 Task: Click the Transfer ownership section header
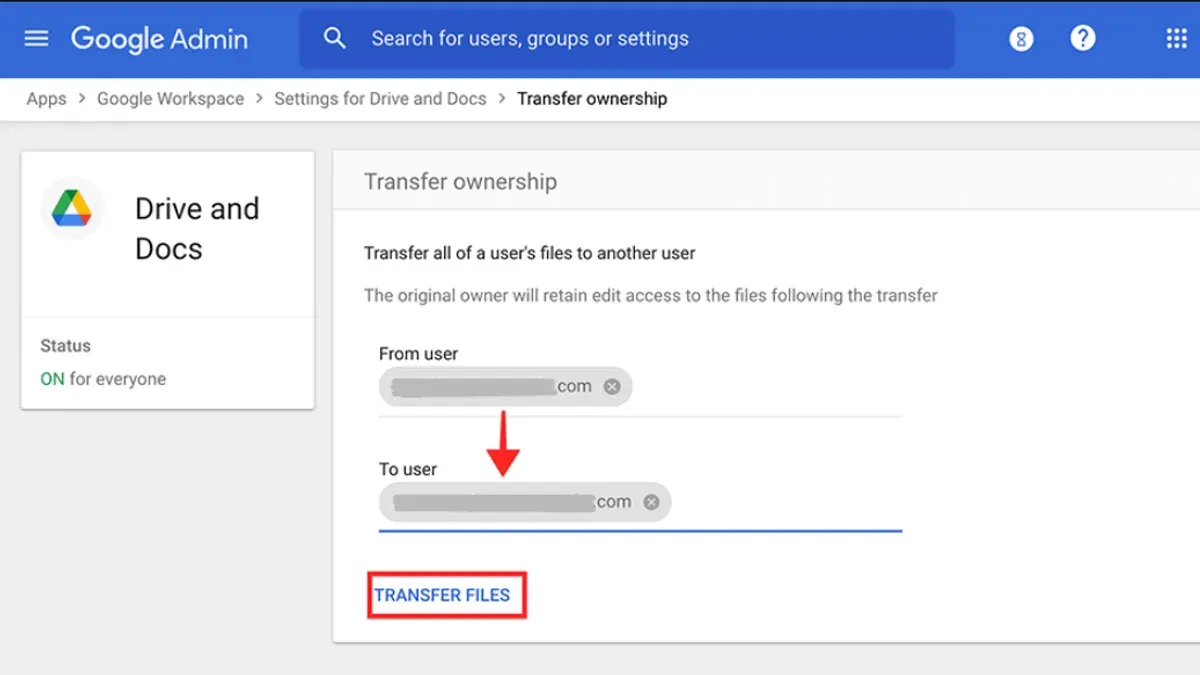(460, 182)
